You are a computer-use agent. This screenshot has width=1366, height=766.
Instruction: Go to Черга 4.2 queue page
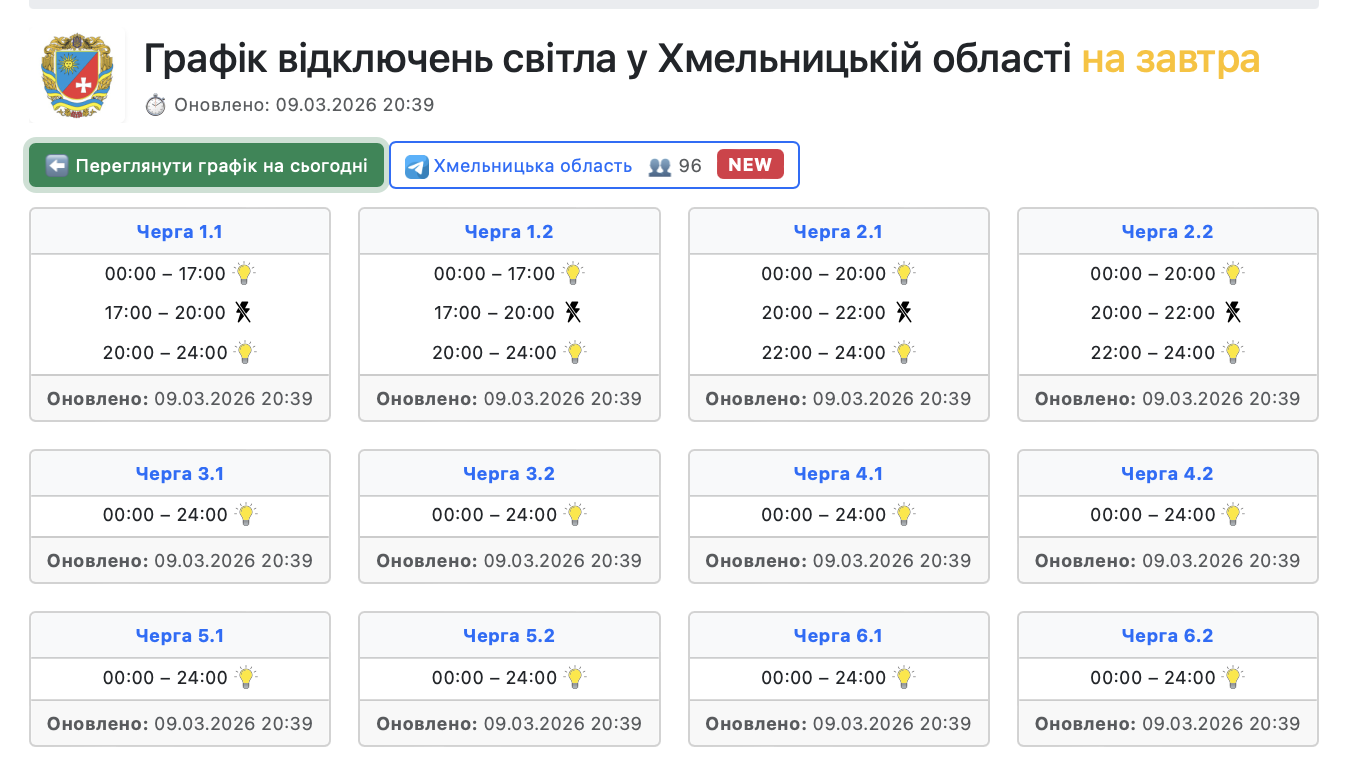(1167, 474)
